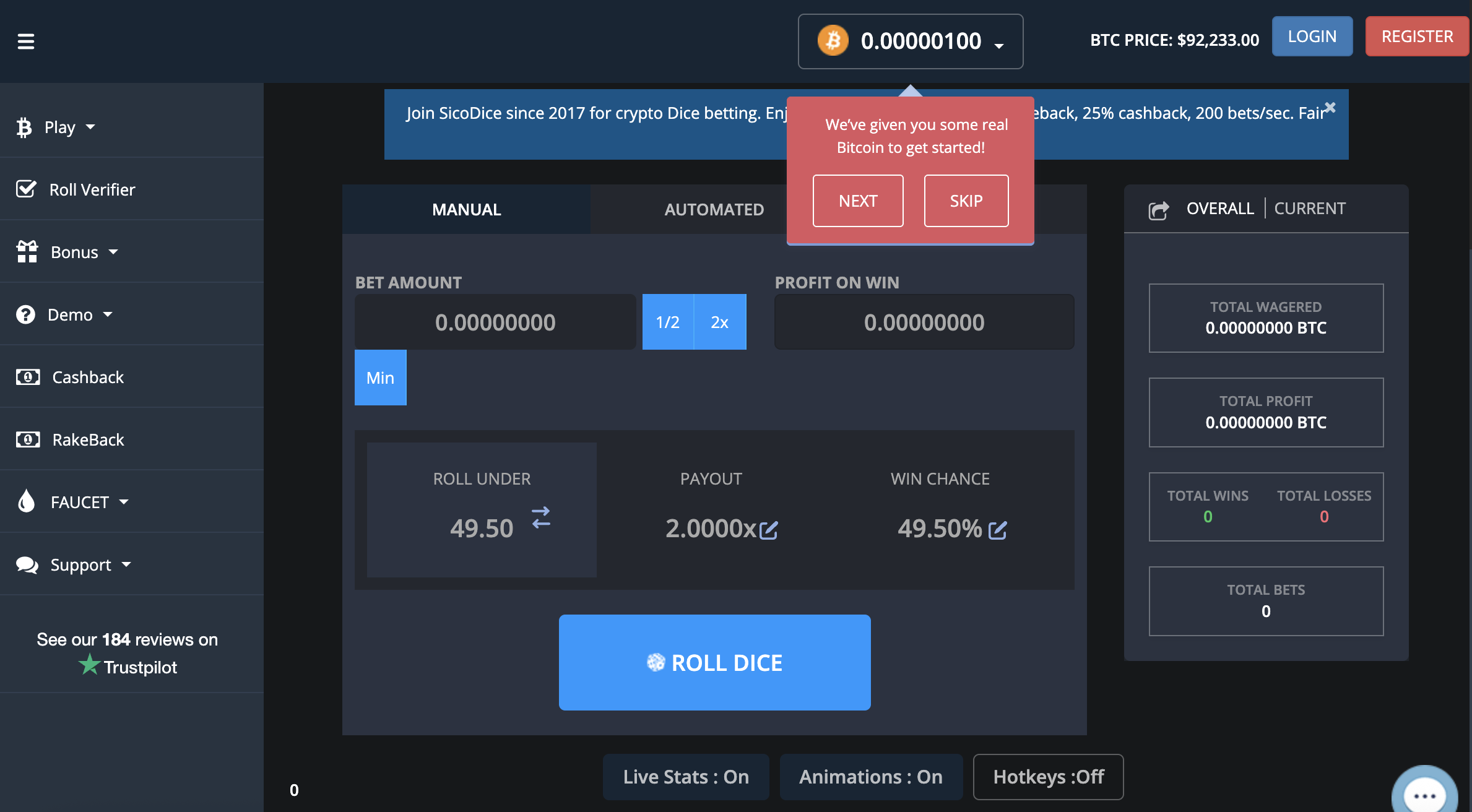
Task: Select the Current stats tab
Action: coord(1309,209)
